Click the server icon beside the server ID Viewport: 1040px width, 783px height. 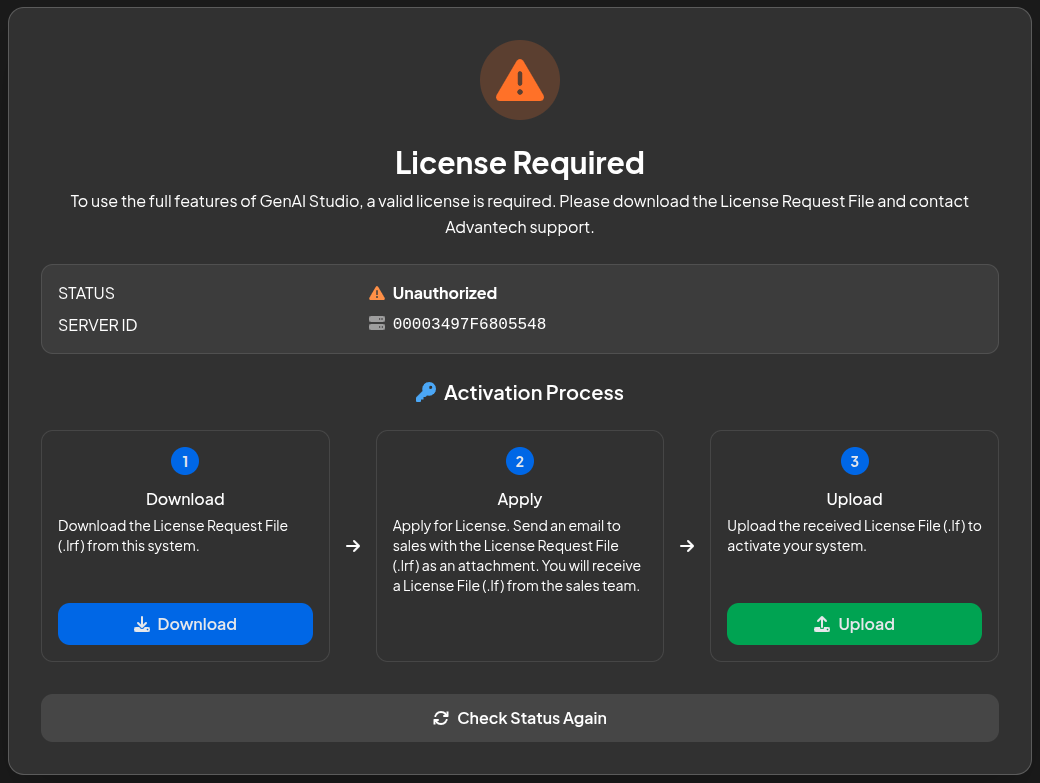[x=377, y=324]
